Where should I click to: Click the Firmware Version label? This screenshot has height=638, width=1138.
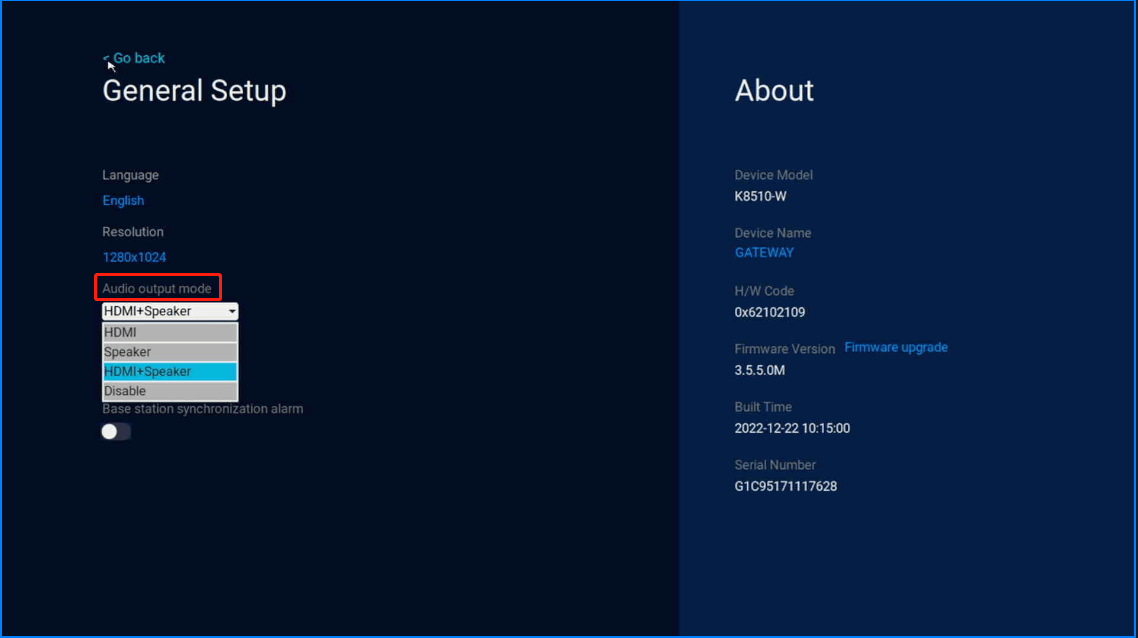[785, 349]
